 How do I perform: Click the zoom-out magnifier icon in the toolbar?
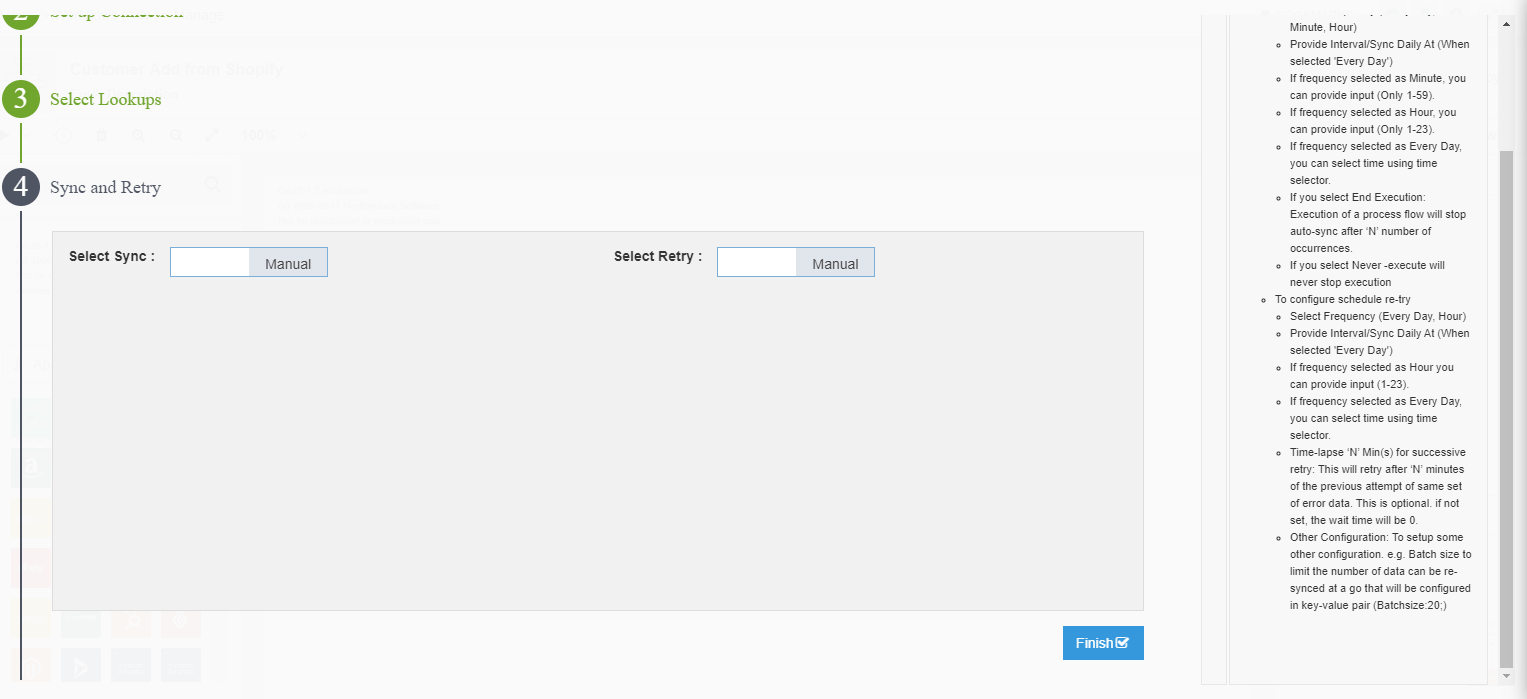click(176, 135)
